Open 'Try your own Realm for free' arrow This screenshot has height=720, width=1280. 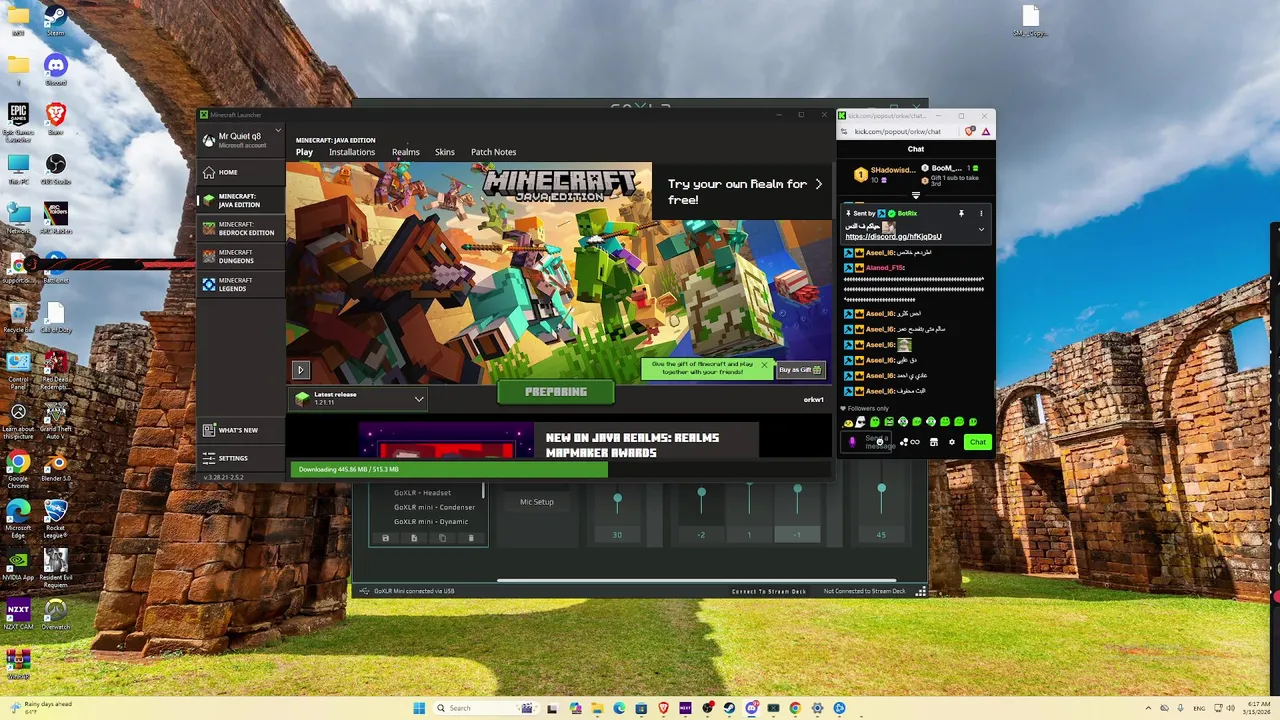tap(818, 184)
